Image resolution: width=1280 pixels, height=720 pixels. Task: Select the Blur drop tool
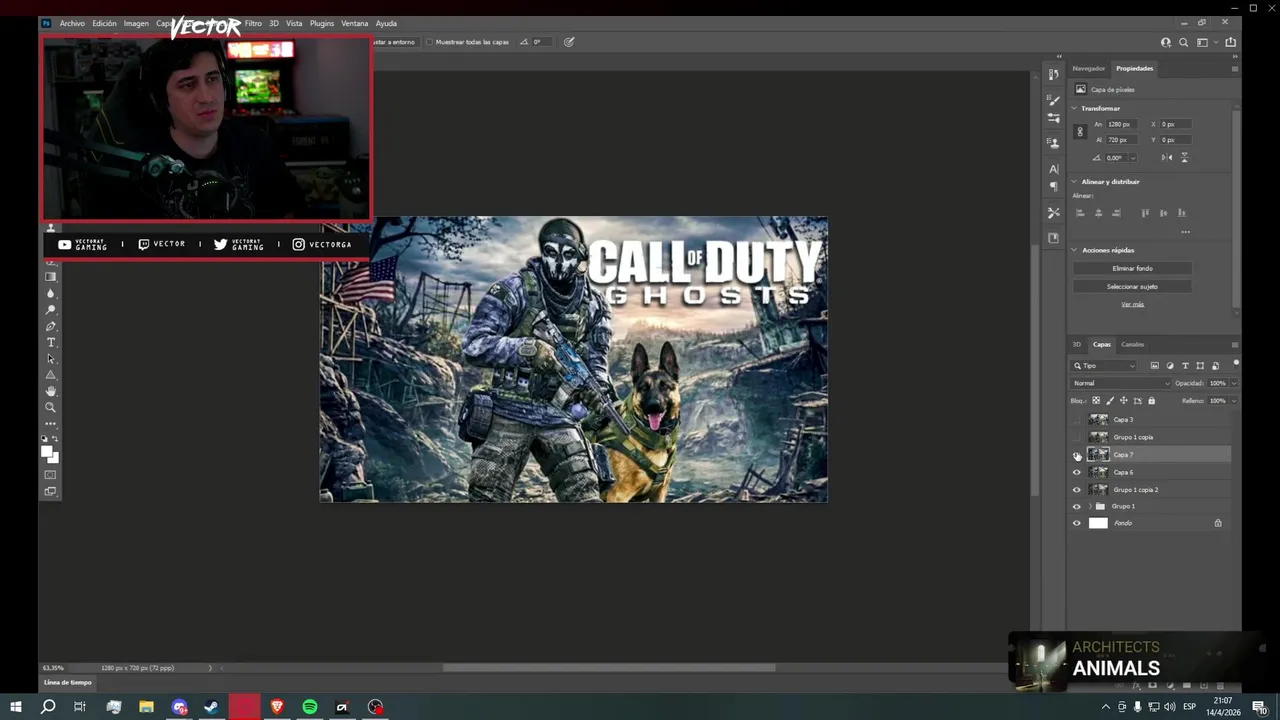(x=51, y=293)
